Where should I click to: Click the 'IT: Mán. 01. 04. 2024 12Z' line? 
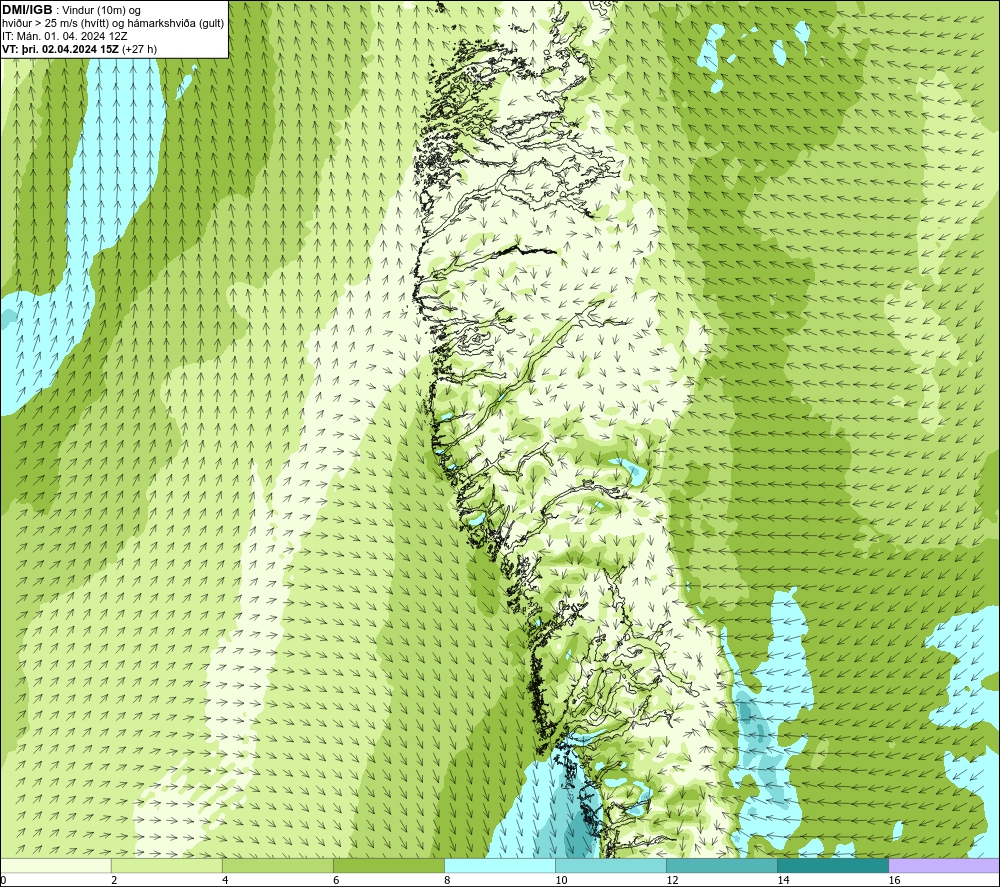tap(65, 36)
